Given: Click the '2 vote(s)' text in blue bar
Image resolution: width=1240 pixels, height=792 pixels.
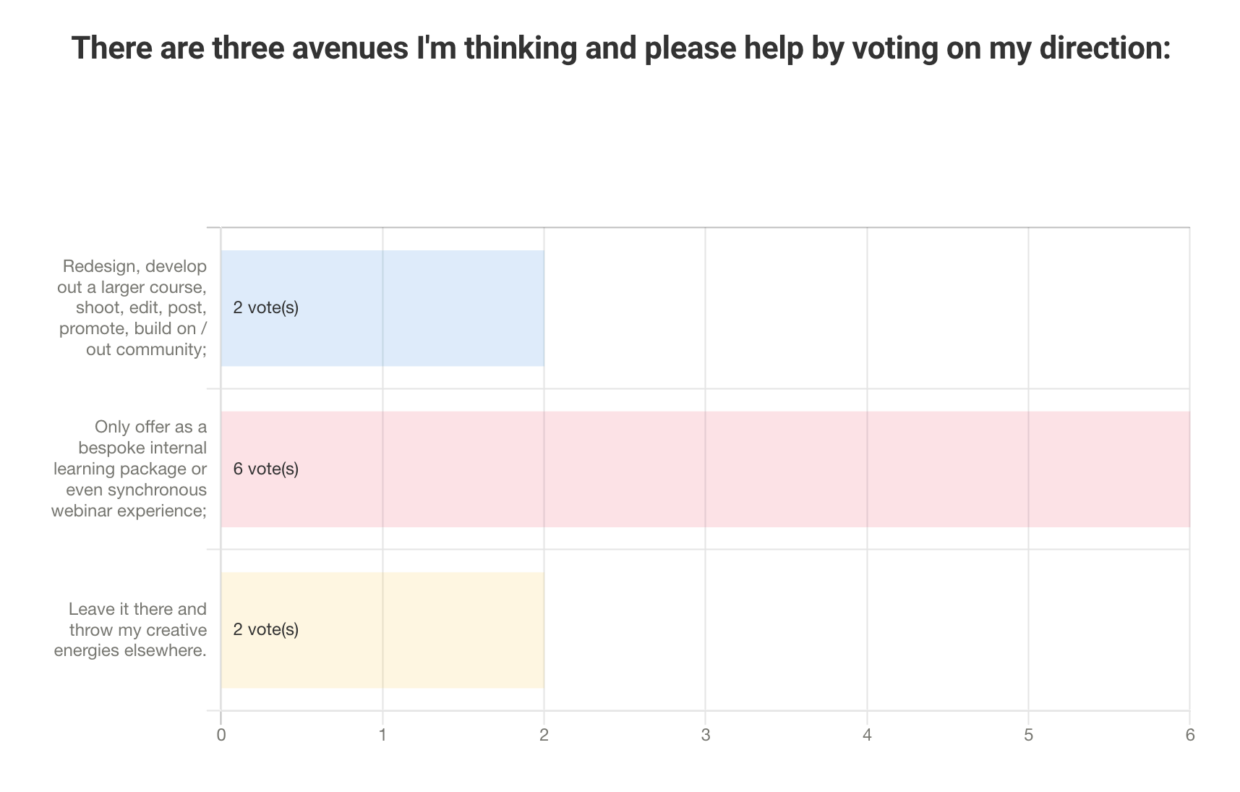Looking at the screenshot, I should pyautogui.click(x=266, y=308).
